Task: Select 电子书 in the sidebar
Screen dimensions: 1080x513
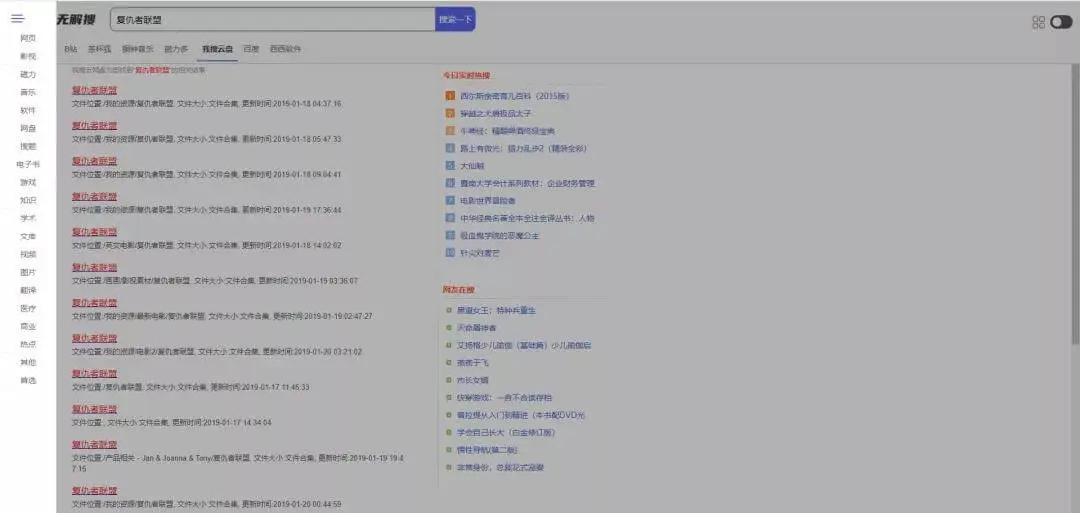Action: tap(28, 165)
